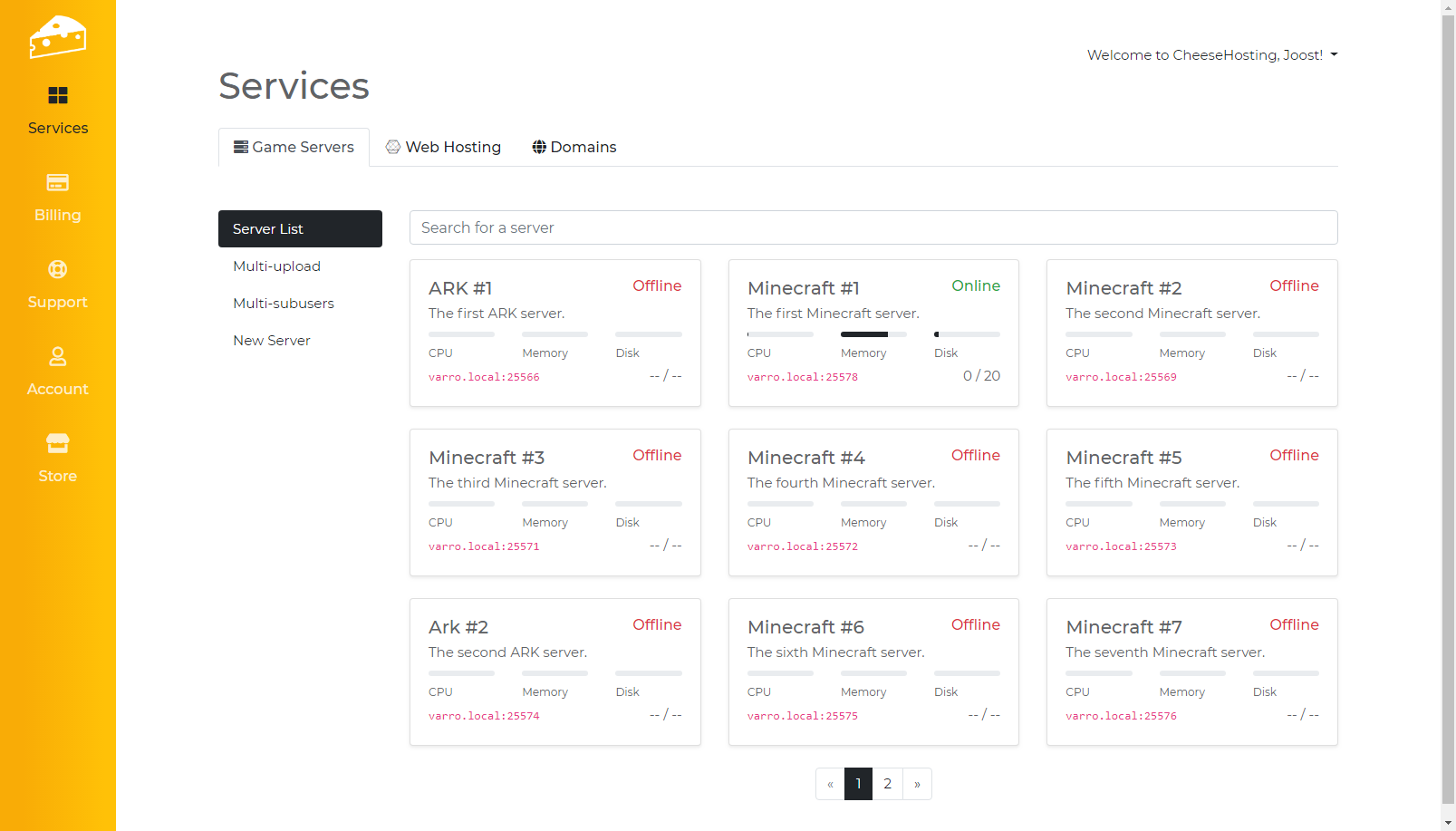Screen dimensions: 1456x831
Task: Open the Store via the shop icon
Action: click(x=57, y=443)
